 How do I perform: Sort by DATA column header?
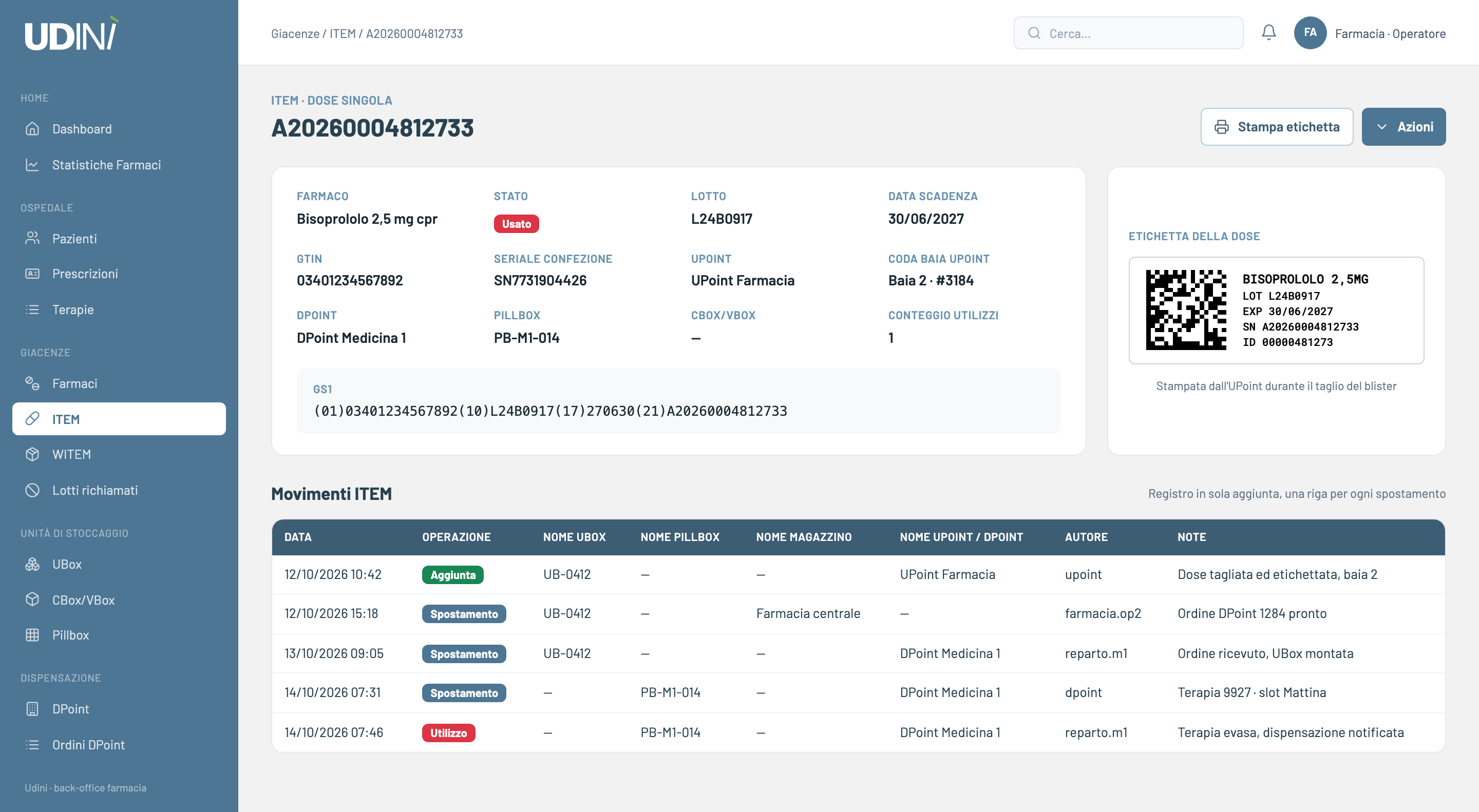(x=298, y=537)
